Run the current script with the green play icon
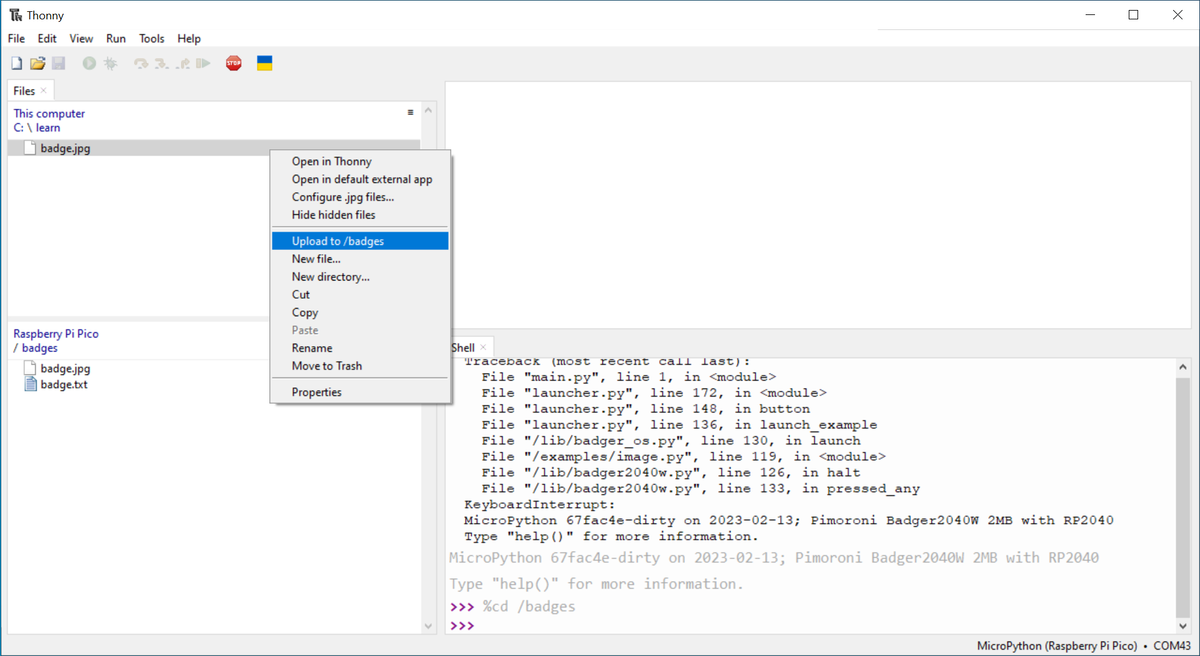1200x656 pixels. [89, 62]
